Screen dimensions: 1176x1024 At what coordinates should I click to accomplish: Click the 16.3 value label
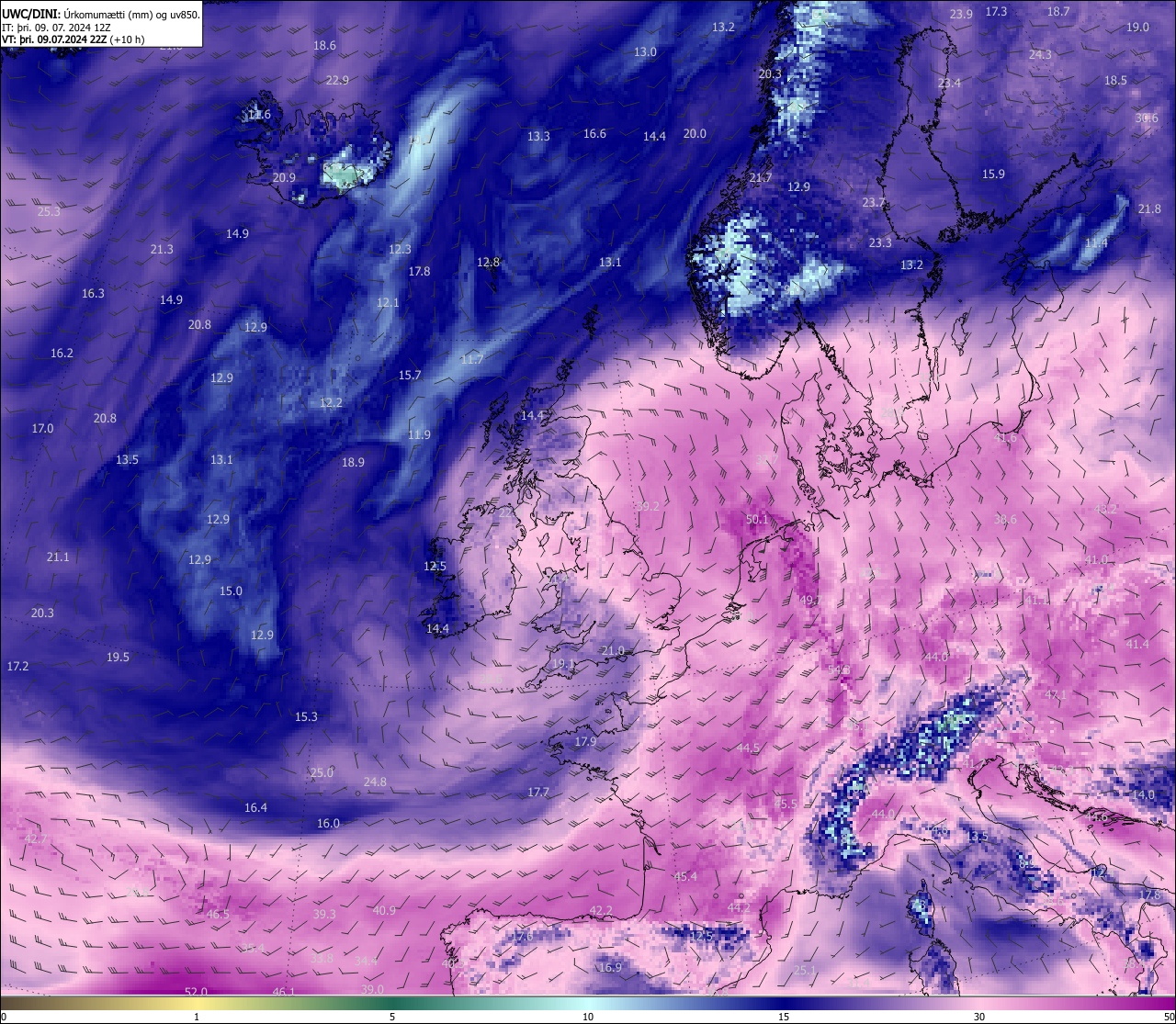[93, 294]
